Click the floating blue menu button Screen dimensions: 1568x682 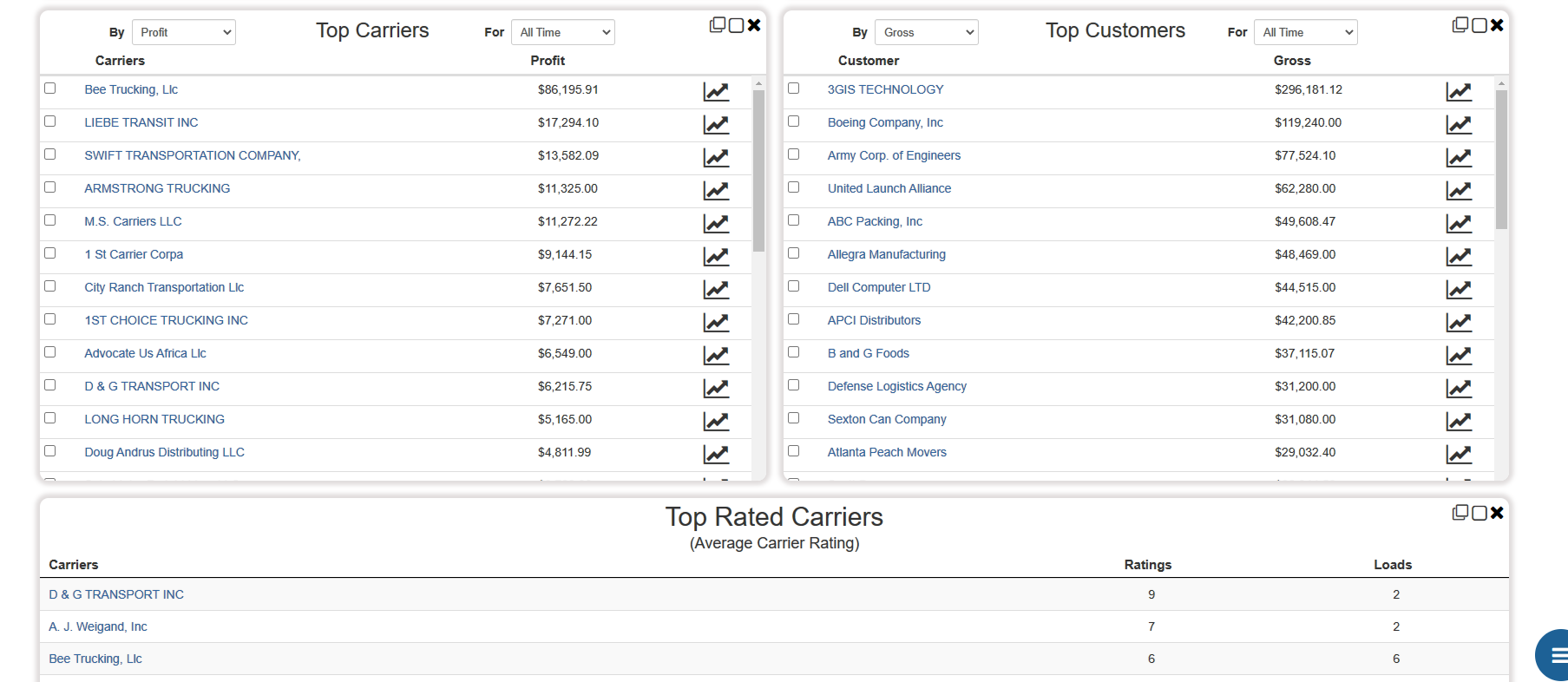(x=1555, y=655)
